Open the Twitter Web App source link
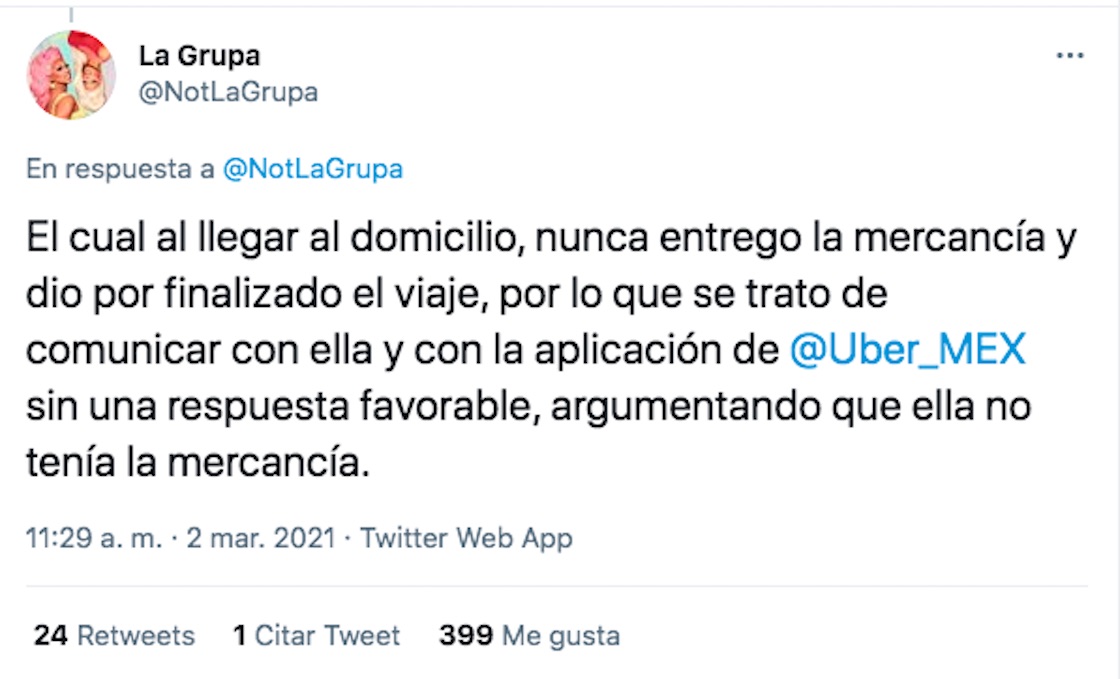1120x679 pixels. pos(466,538)
